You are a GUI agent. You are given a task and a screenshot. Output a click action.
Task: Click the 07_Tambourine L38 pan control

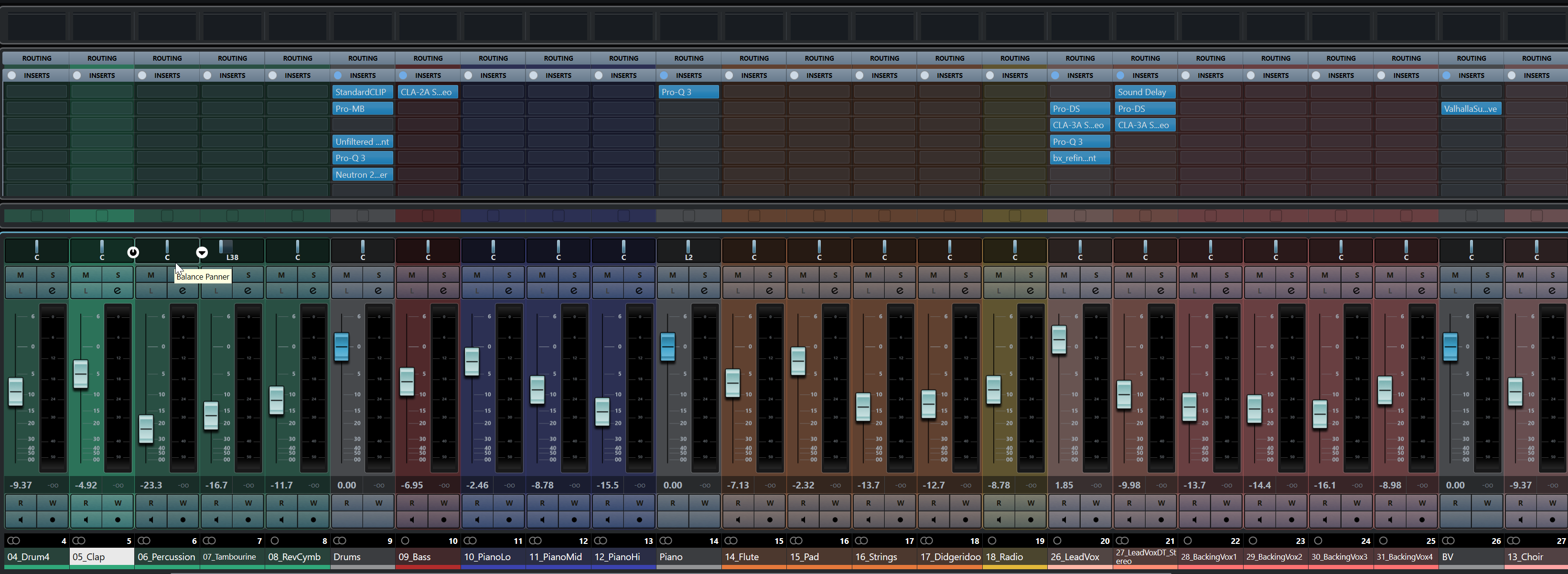coord(232,250)
